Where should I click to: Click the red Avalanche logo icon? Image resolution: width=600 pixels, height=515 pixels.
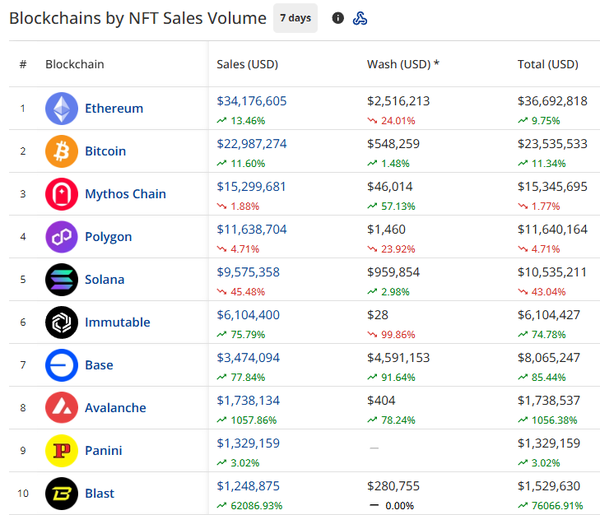[x=61, y=408]
